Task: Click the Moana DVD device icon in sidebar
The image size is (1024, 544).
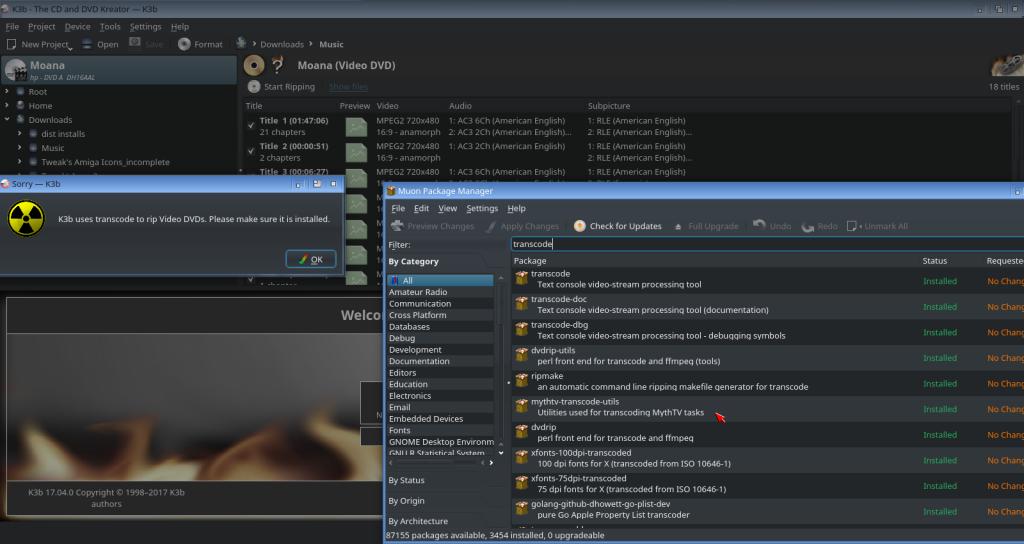Action: [x=16, y=70]
